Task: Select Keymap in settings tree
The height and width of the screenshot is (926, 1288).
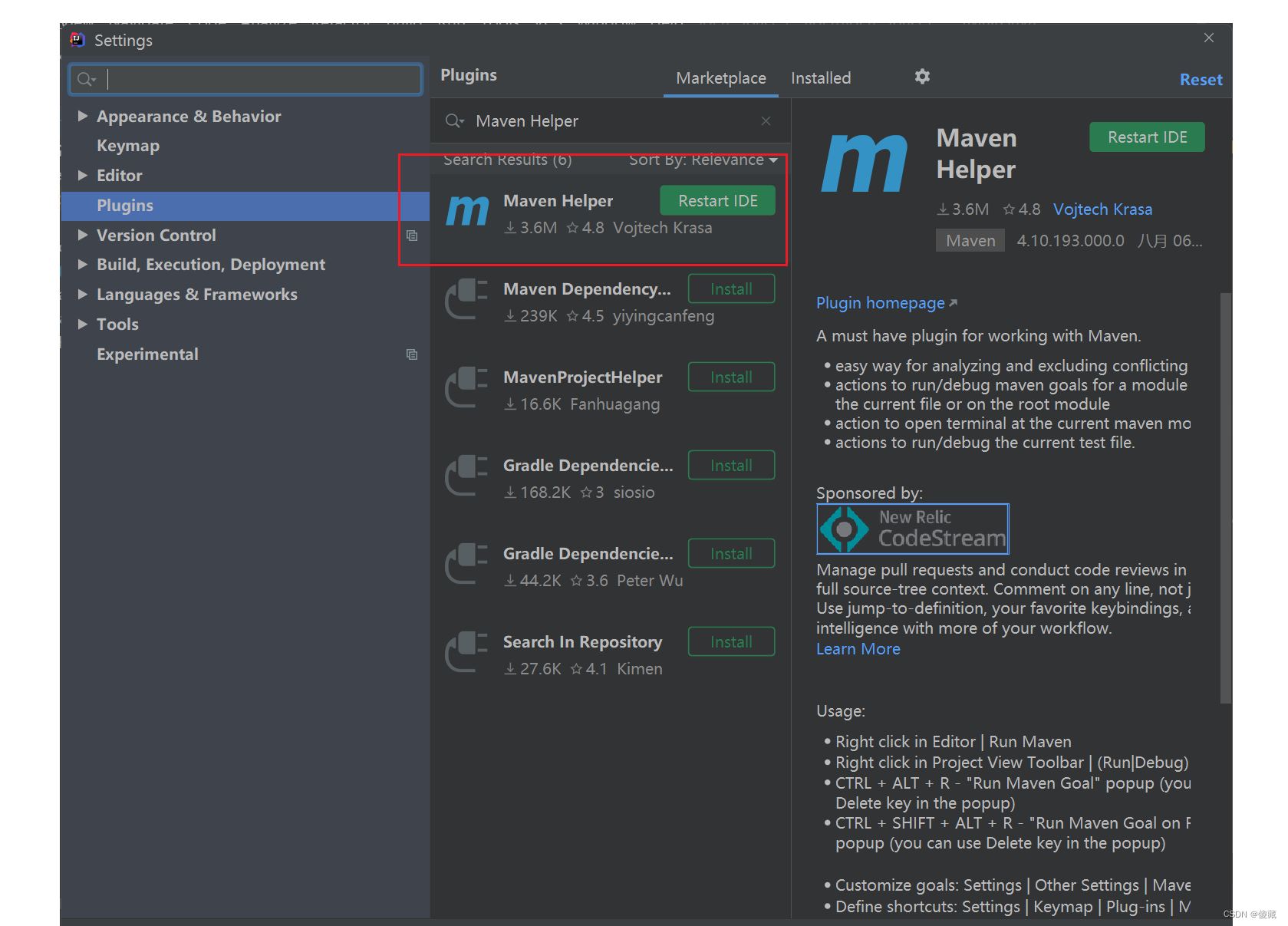Action: pyautogui.click(x=128, y=146)
